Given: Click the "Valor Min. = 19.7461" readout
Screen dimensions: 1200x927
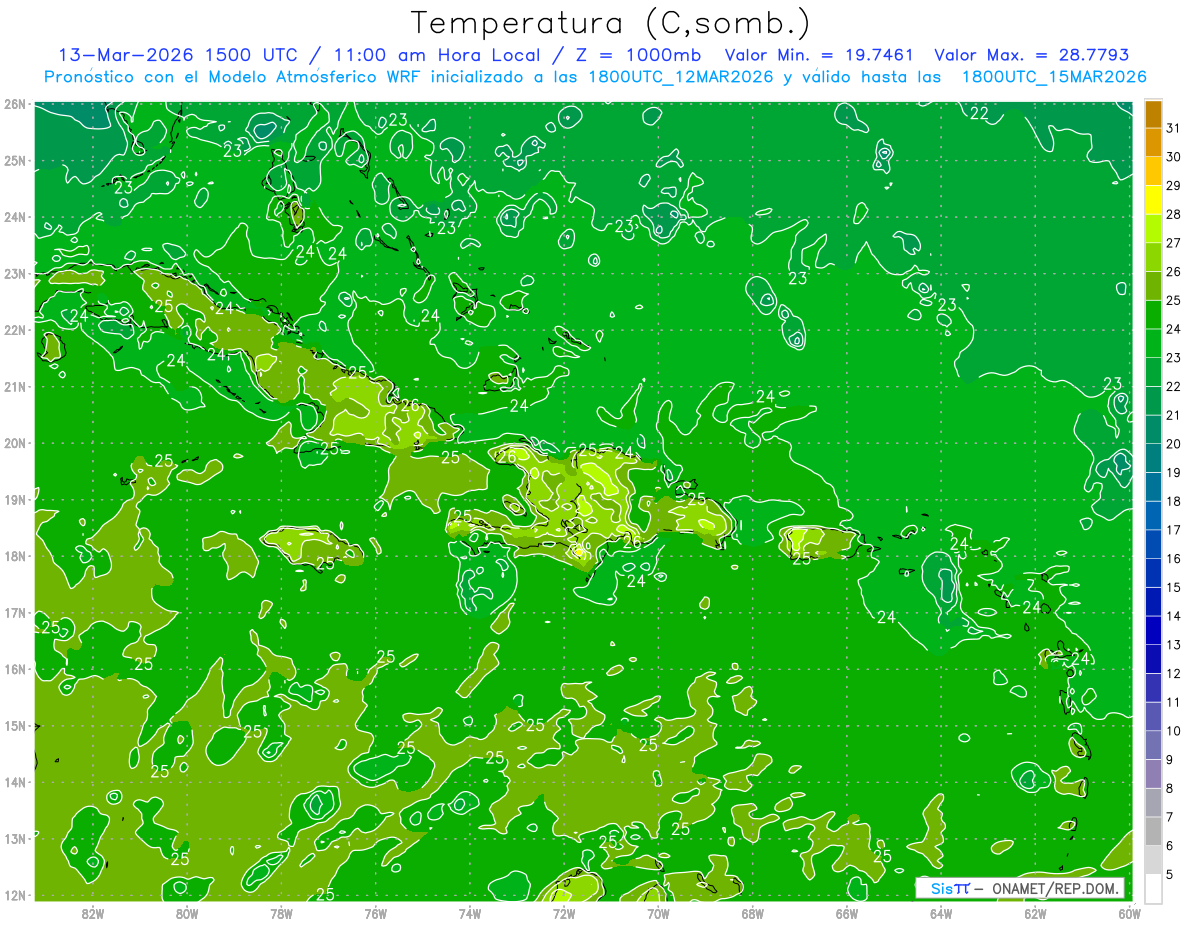Looking at the screenshot, I should click(x=819, y=55).
